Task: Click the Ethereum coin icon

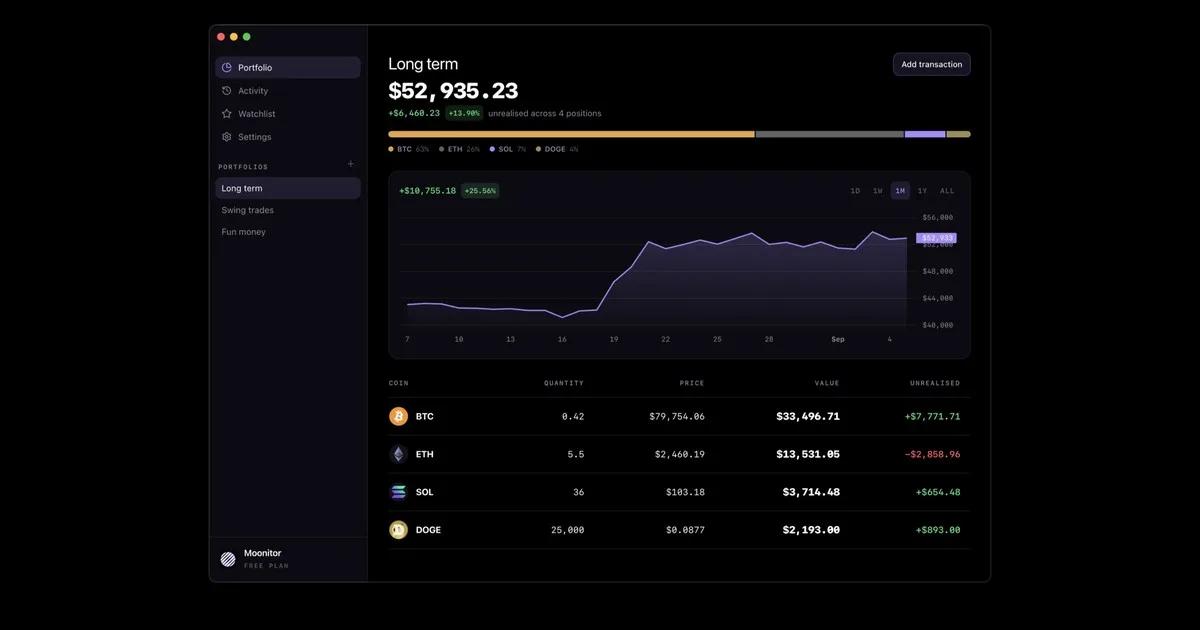Action: point(398,454)
